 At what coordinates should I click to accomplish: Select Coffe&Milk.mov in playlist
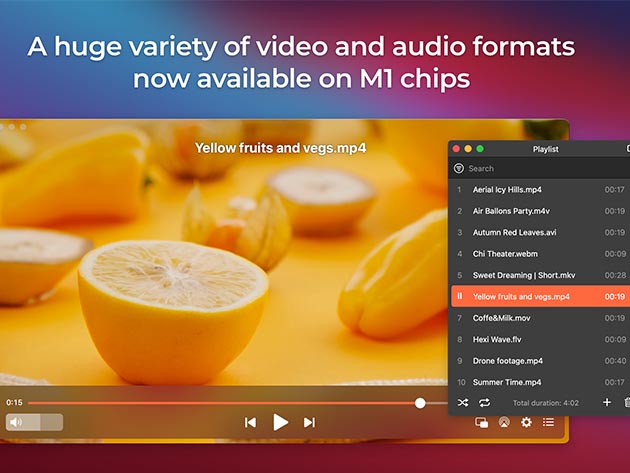tap(539, 318)
